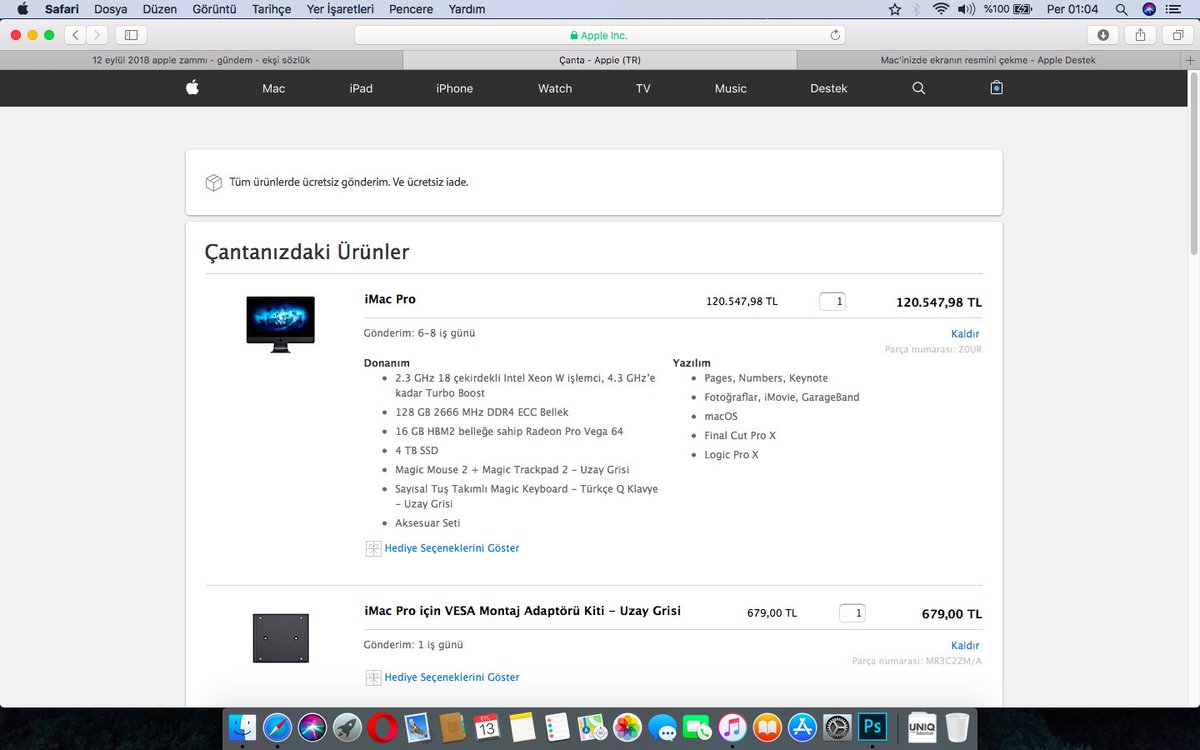
Task: Switch to the Apple Destek screenshot tab
Action: click(988, 60)
